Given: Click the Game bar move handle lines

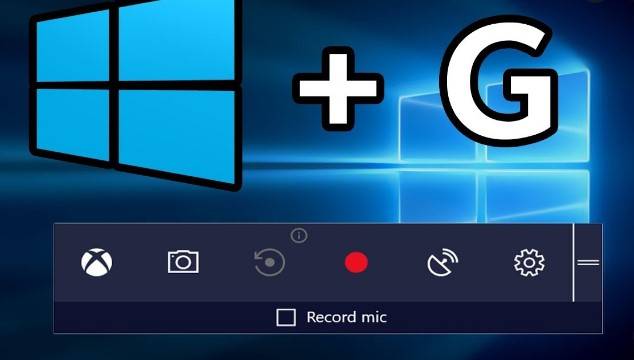Looking at the screenshot, I should [x=588, y=263].
